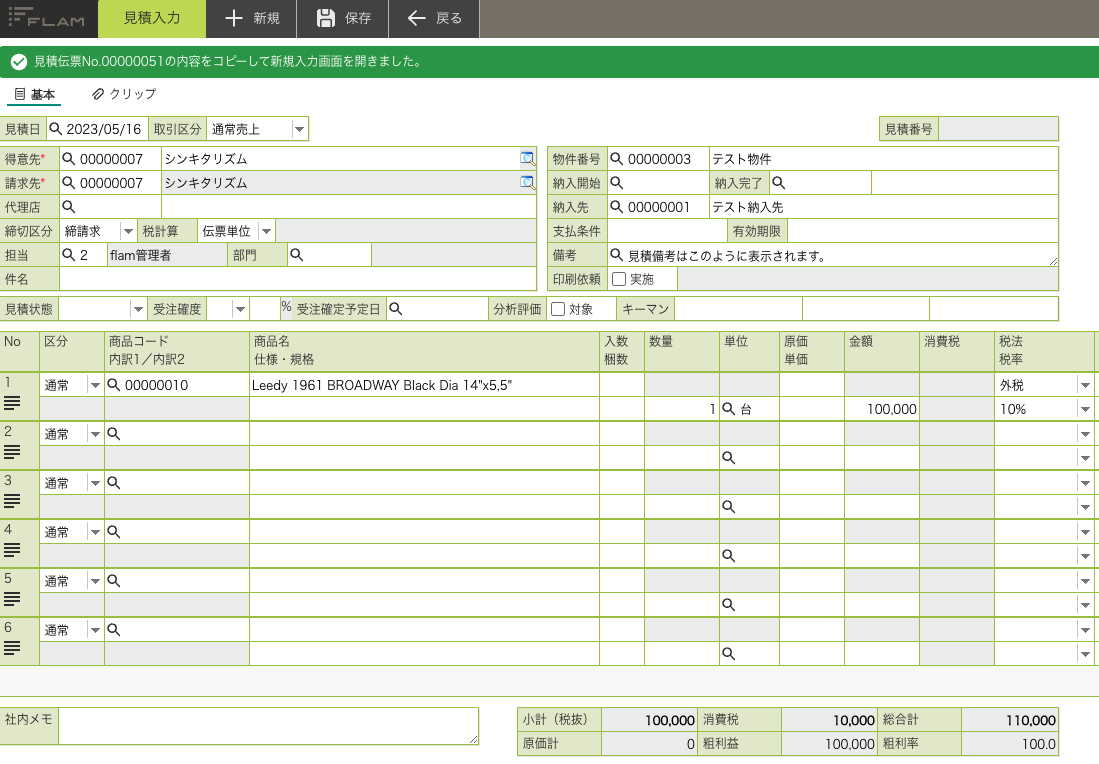
Task: Click the 100,000 amount in row 1
Action: click(x=882, y=409)
